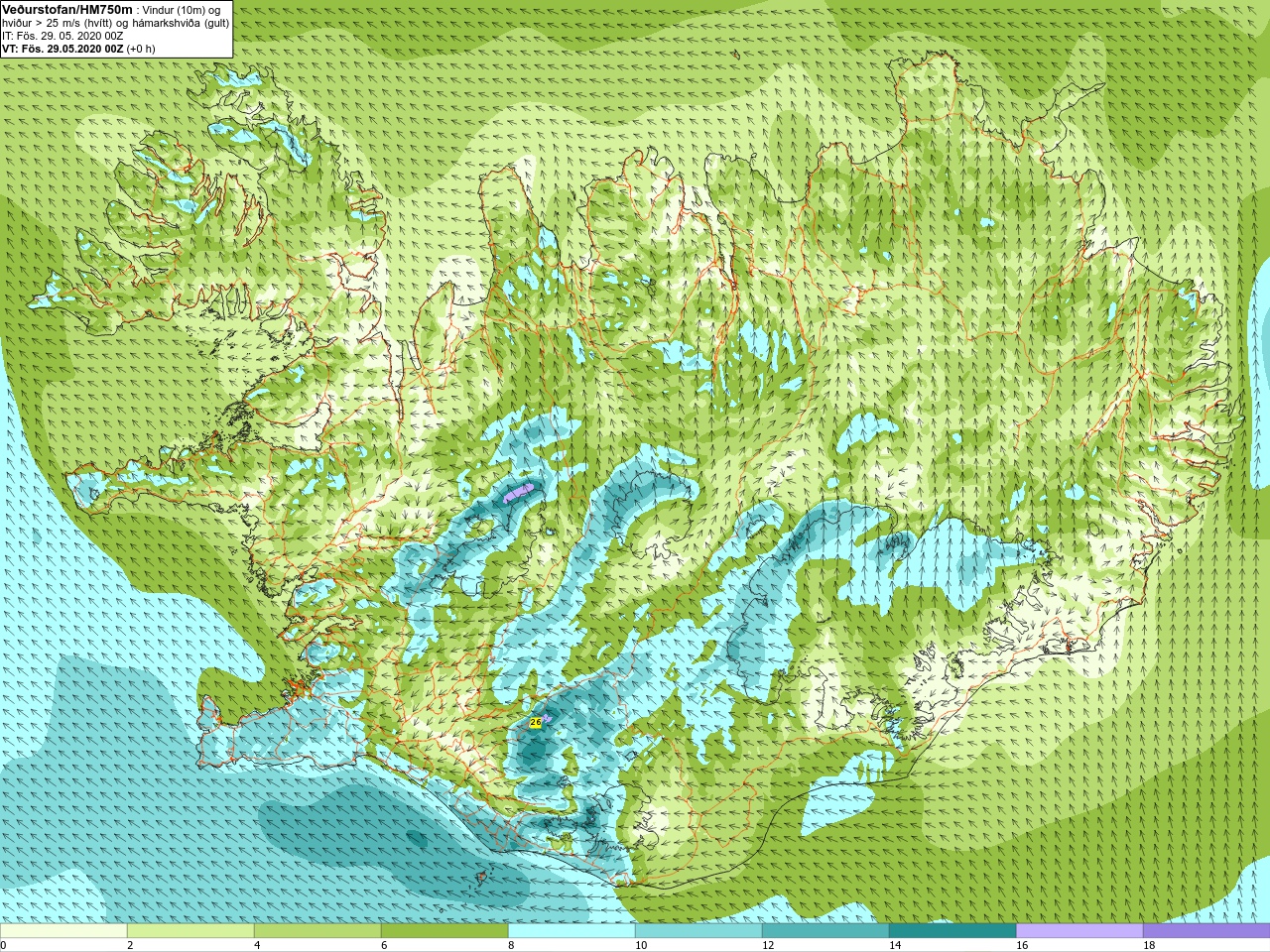The height and width of the screenshot is (952, 1270).
Task: Click the pale yellow 0–2 legend swatch
Action: tap(63, 931)
